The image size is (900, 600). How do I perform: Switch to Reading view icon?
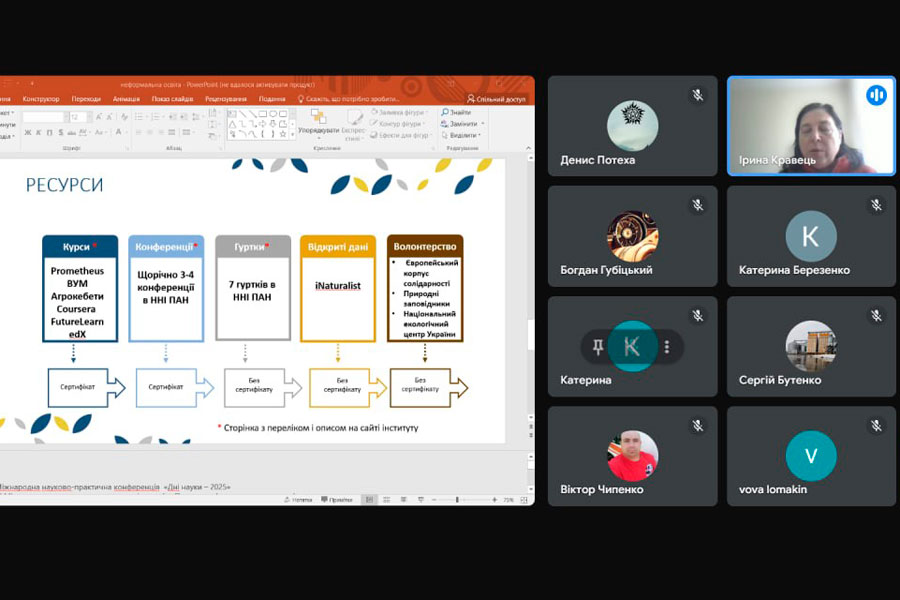click(404, 500)
